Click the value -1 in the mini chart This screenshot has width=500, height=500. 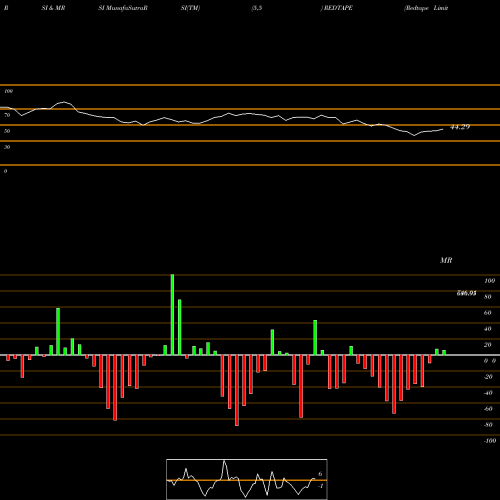320,486
